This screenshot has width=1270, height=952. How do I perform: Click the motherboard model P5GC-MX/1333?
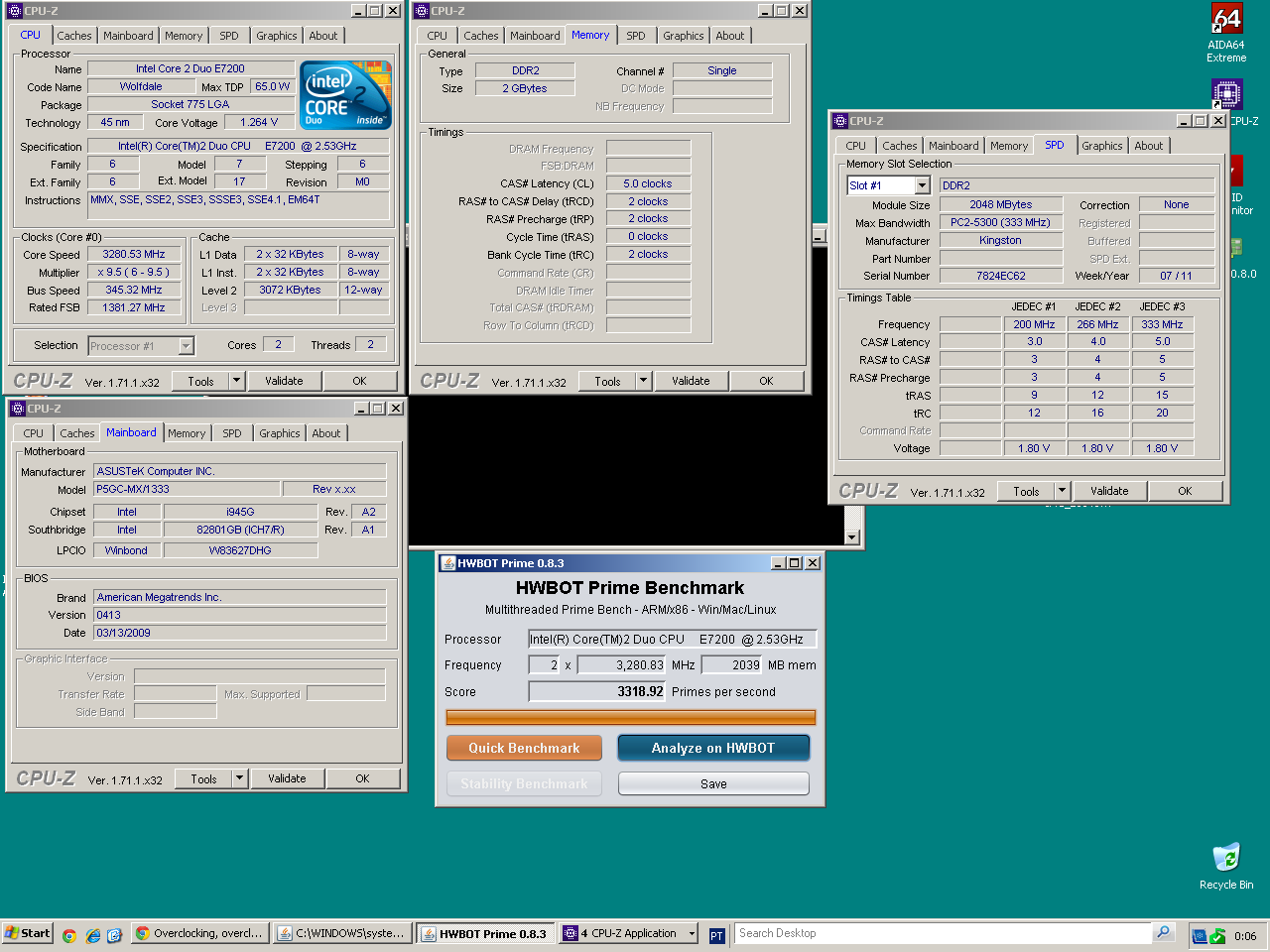point(186,489)
